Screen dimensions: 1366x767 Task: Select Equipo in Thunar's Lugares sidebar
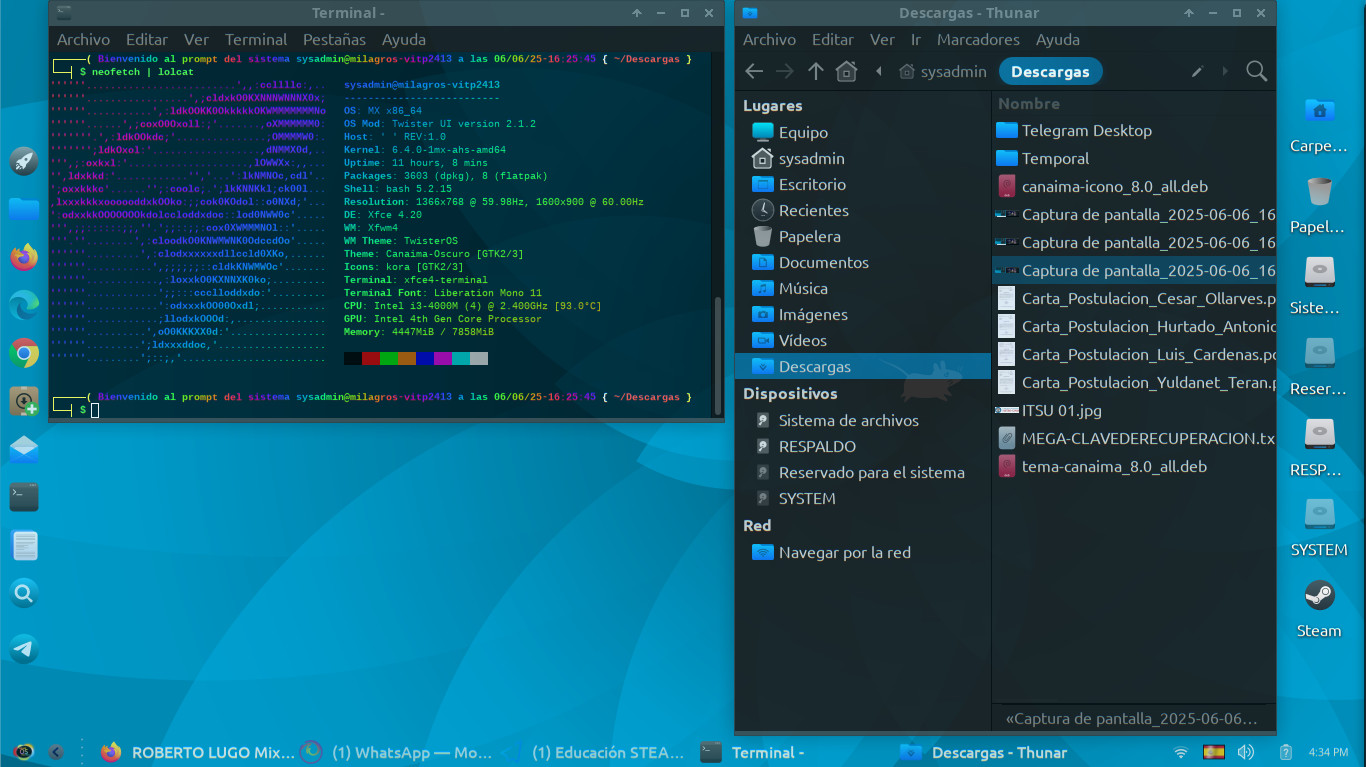coord(863,132)
